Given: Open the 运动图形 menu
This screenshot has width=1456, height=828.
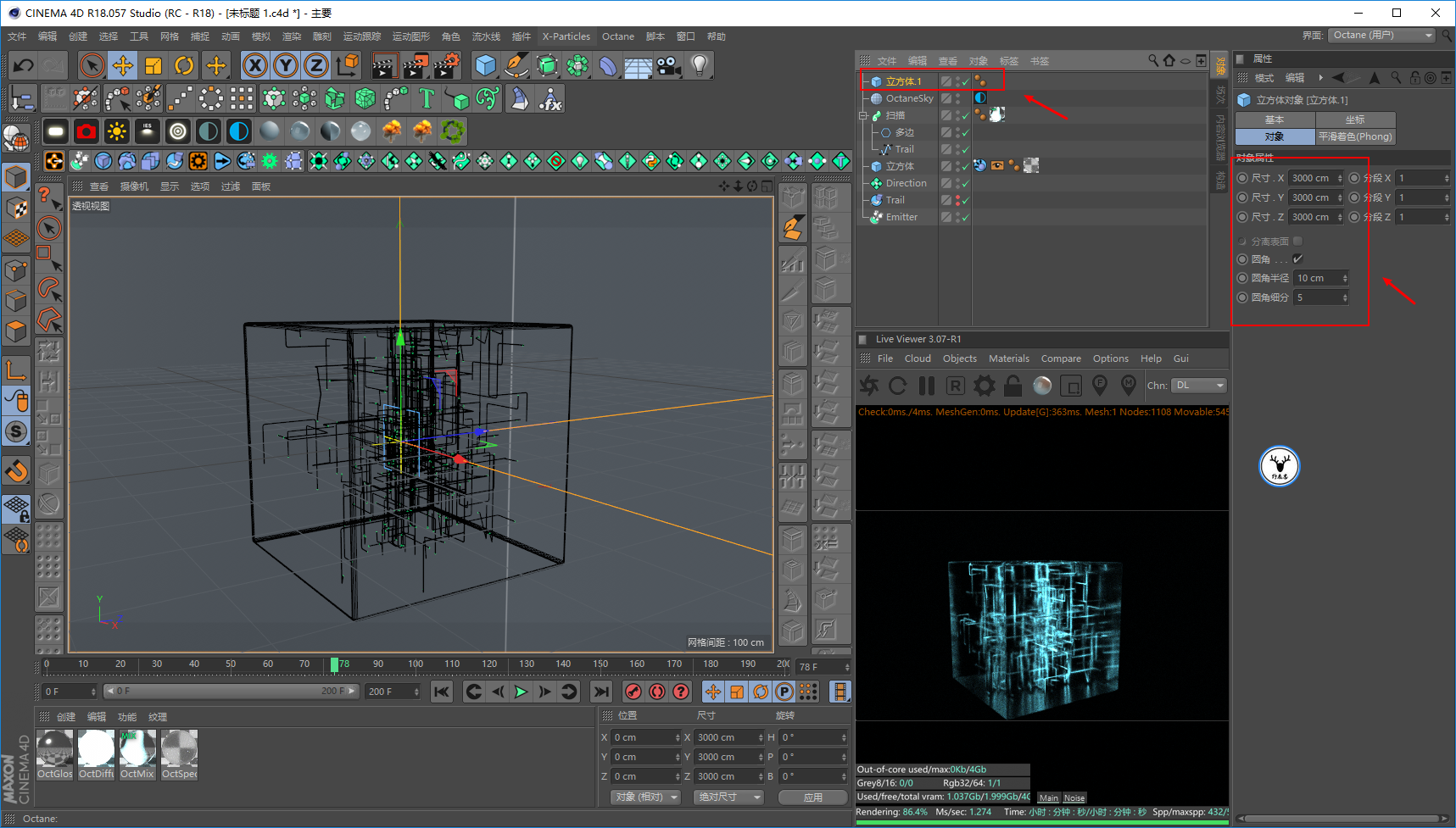Looking at the screenshot, I should click(x=411, y=36).
